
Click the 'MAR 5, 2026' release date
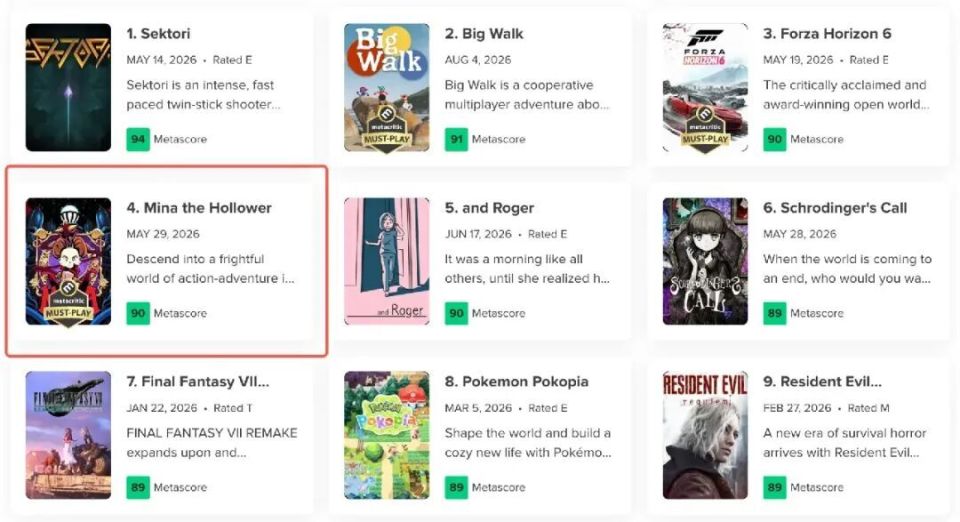(x=478, y=408)
